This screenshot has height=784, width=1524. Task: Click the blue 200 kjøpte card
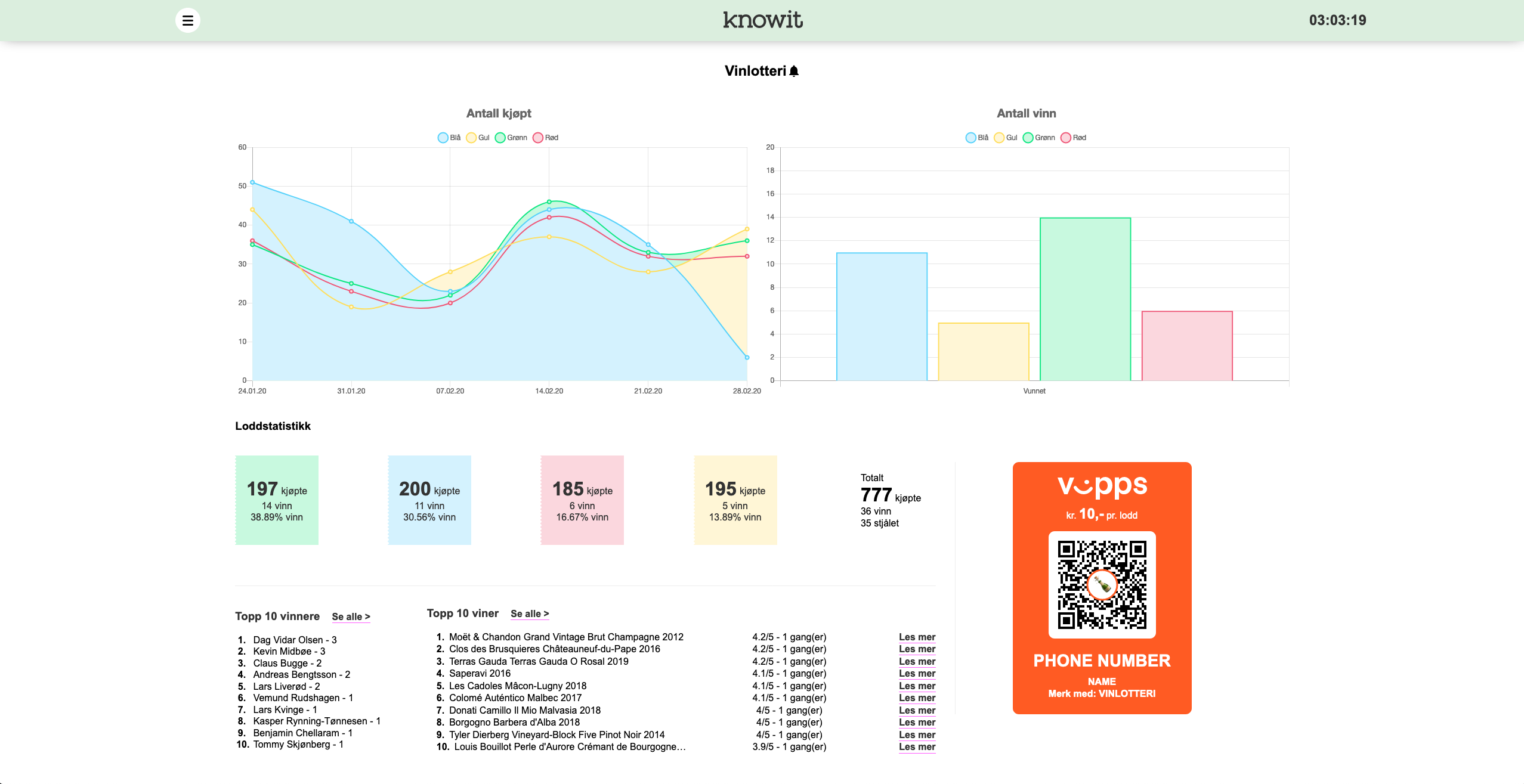coord(429,500)
